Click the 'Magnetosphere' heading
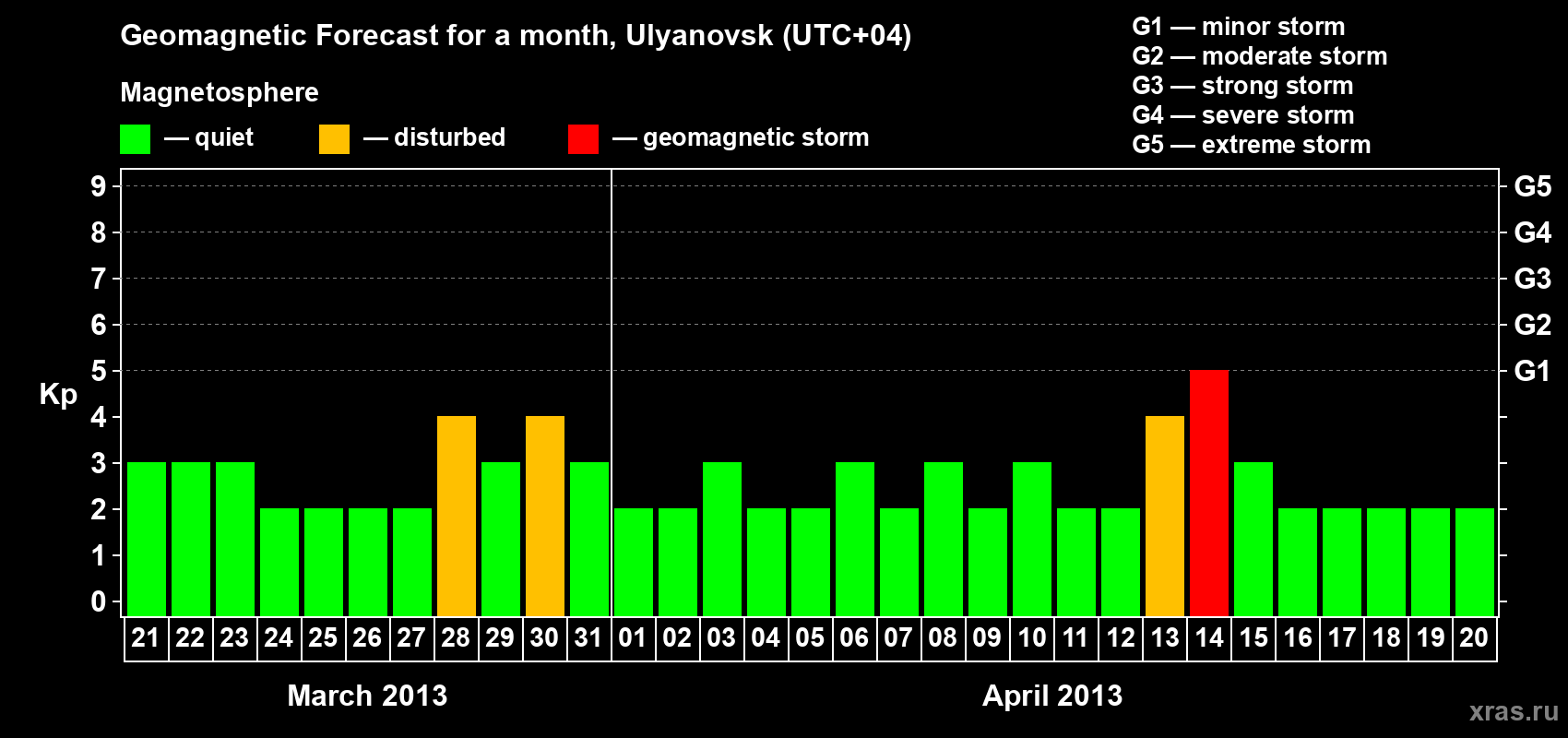The image size is (1568, 738). tap(220, 92)
